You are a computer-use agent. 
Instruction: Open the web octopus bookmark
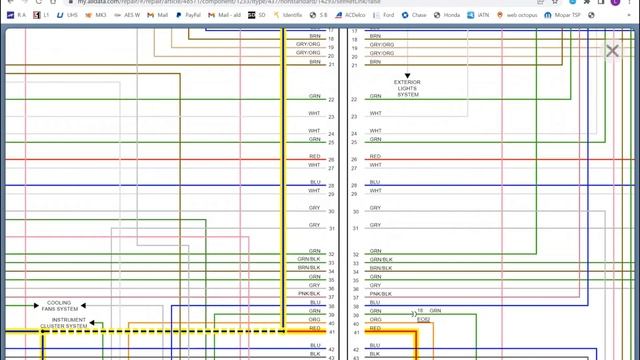pyautogui.click(x=517, y=15)
